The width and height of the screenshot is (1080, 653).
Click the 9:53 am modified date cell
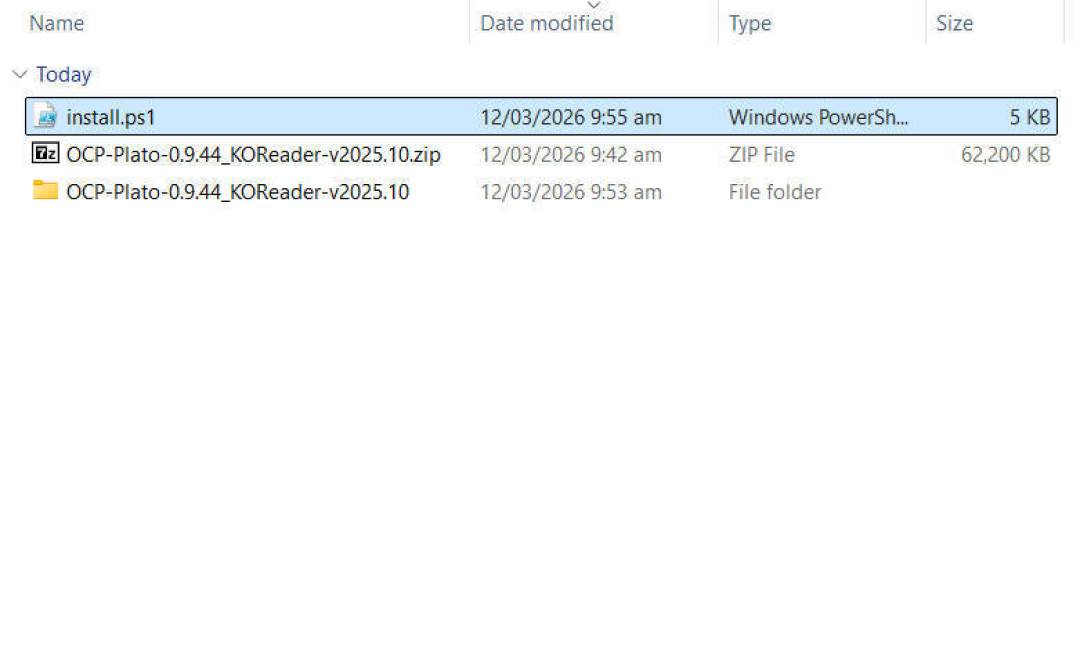pyautogui.click(x=571, y=191)
